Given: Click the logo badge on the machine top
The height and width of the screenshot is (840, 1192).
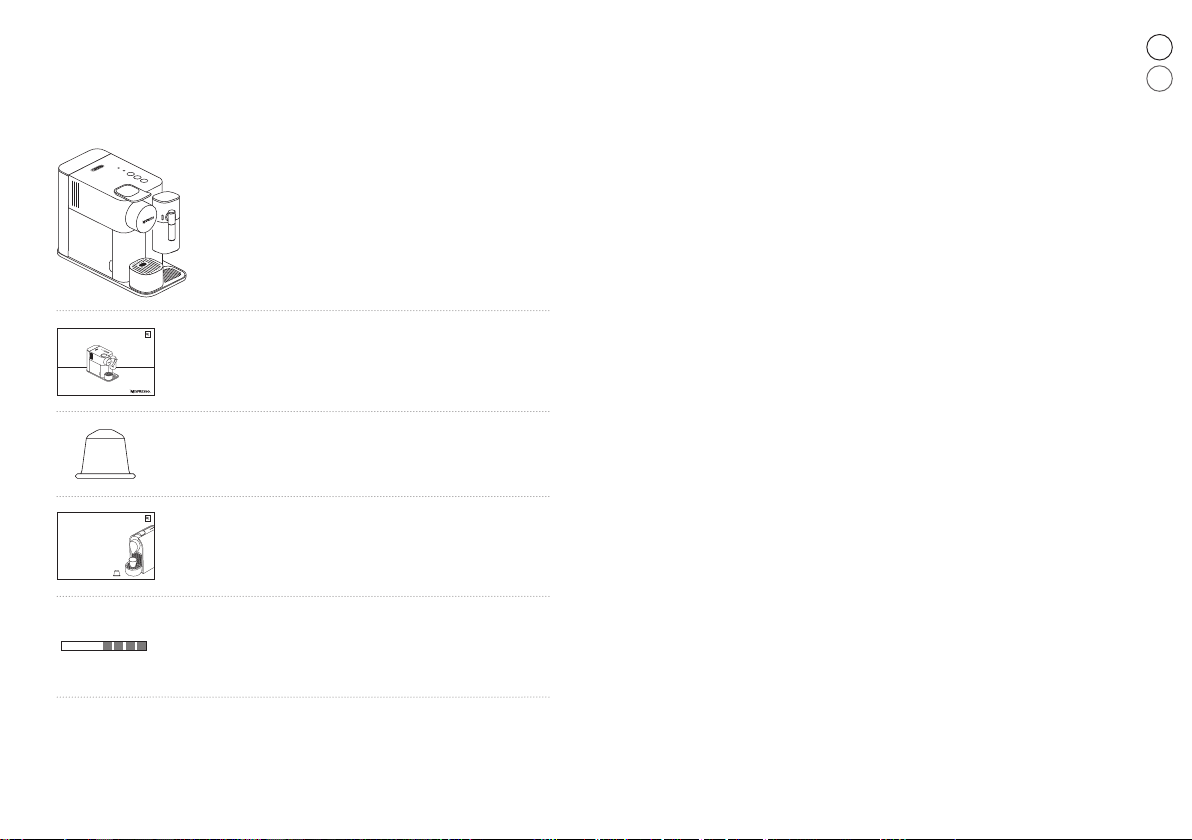Looking at the screenshot, I should [97, 170].
